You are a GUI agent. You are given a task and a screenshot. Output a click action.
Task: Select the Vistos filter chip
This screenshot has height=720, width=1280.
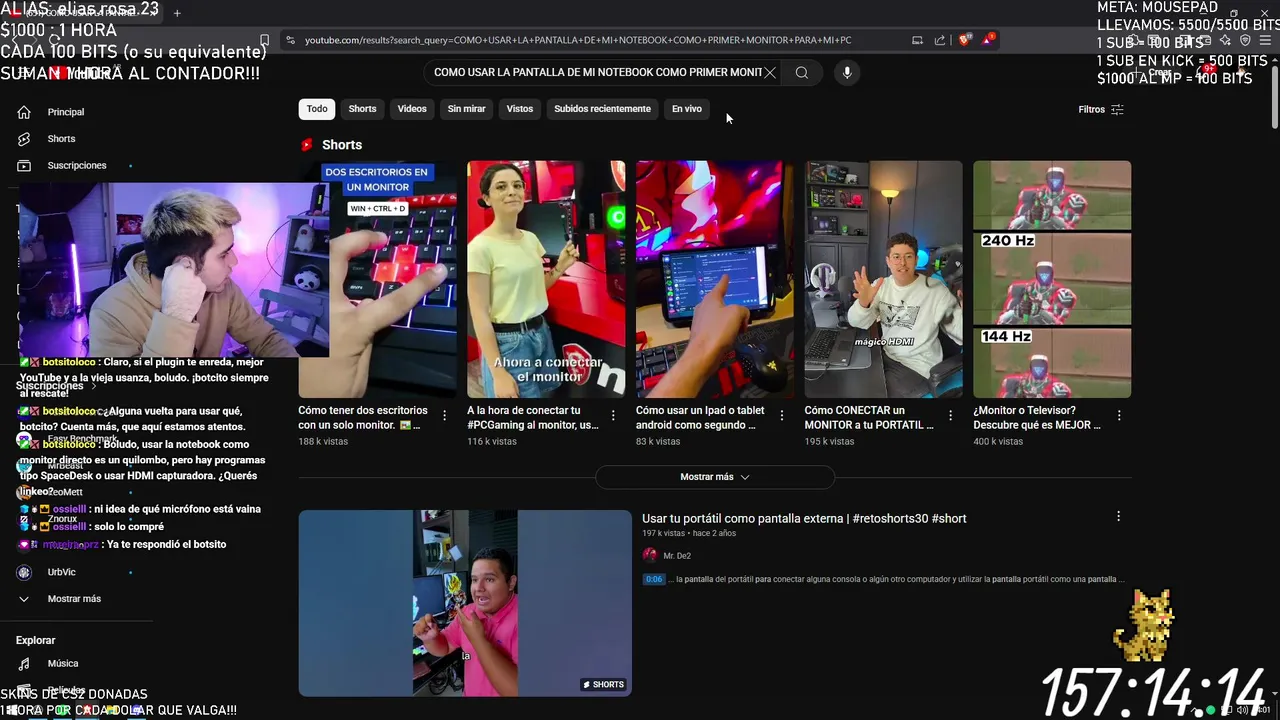tap(520, 109)
